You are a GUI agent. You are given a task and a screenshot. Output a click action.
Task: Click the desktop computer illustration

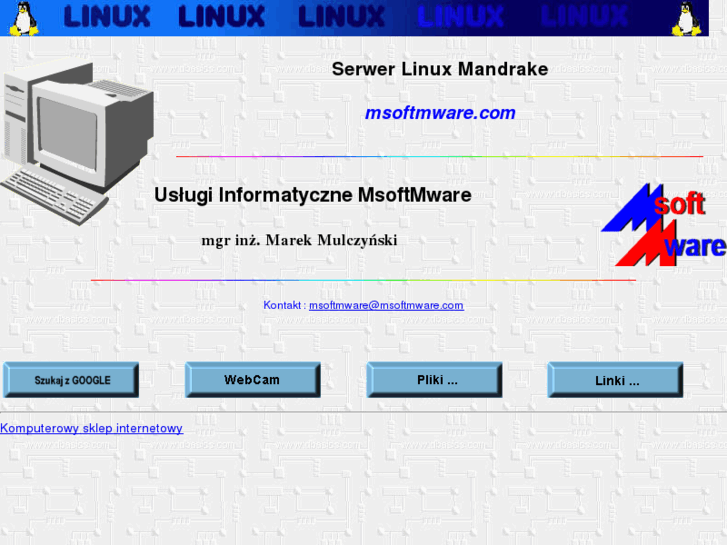[77, 142]
